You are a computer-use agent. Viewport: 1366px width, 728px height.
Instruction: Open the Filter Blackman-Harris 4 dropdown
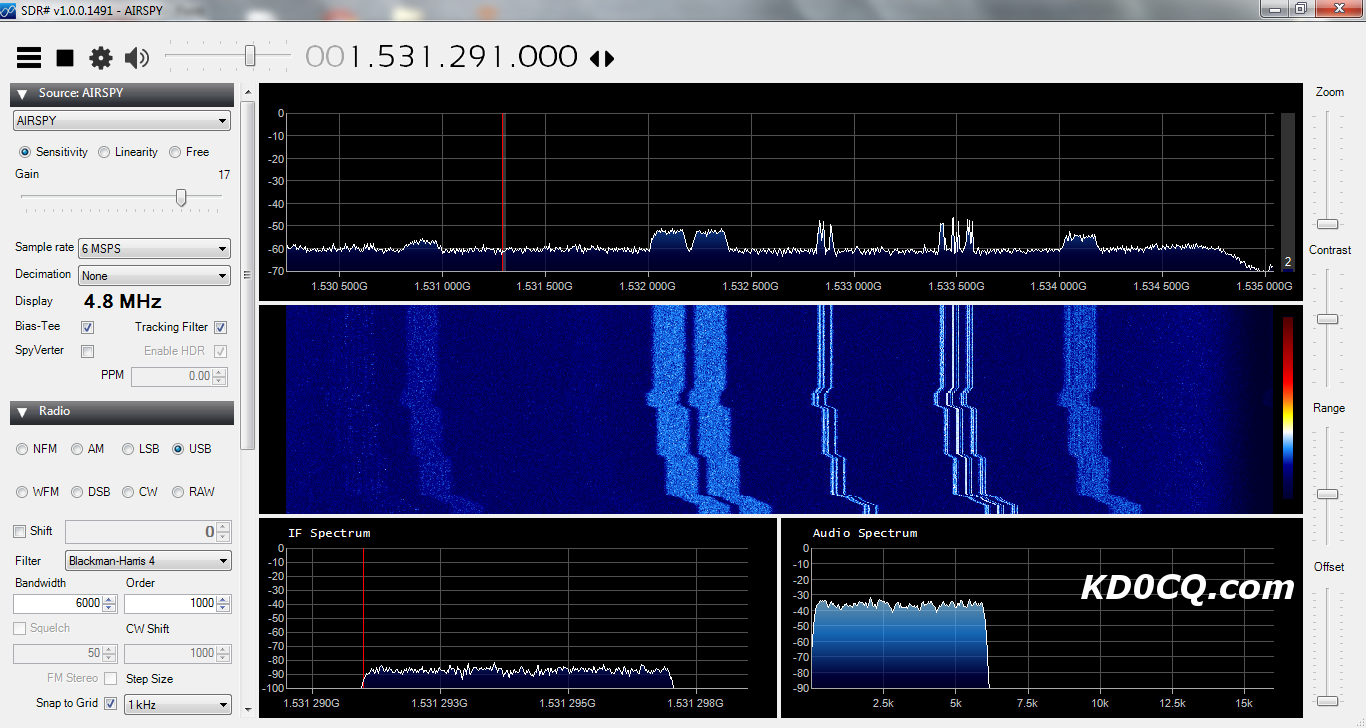pyautogui.click(x=148, y=561)
